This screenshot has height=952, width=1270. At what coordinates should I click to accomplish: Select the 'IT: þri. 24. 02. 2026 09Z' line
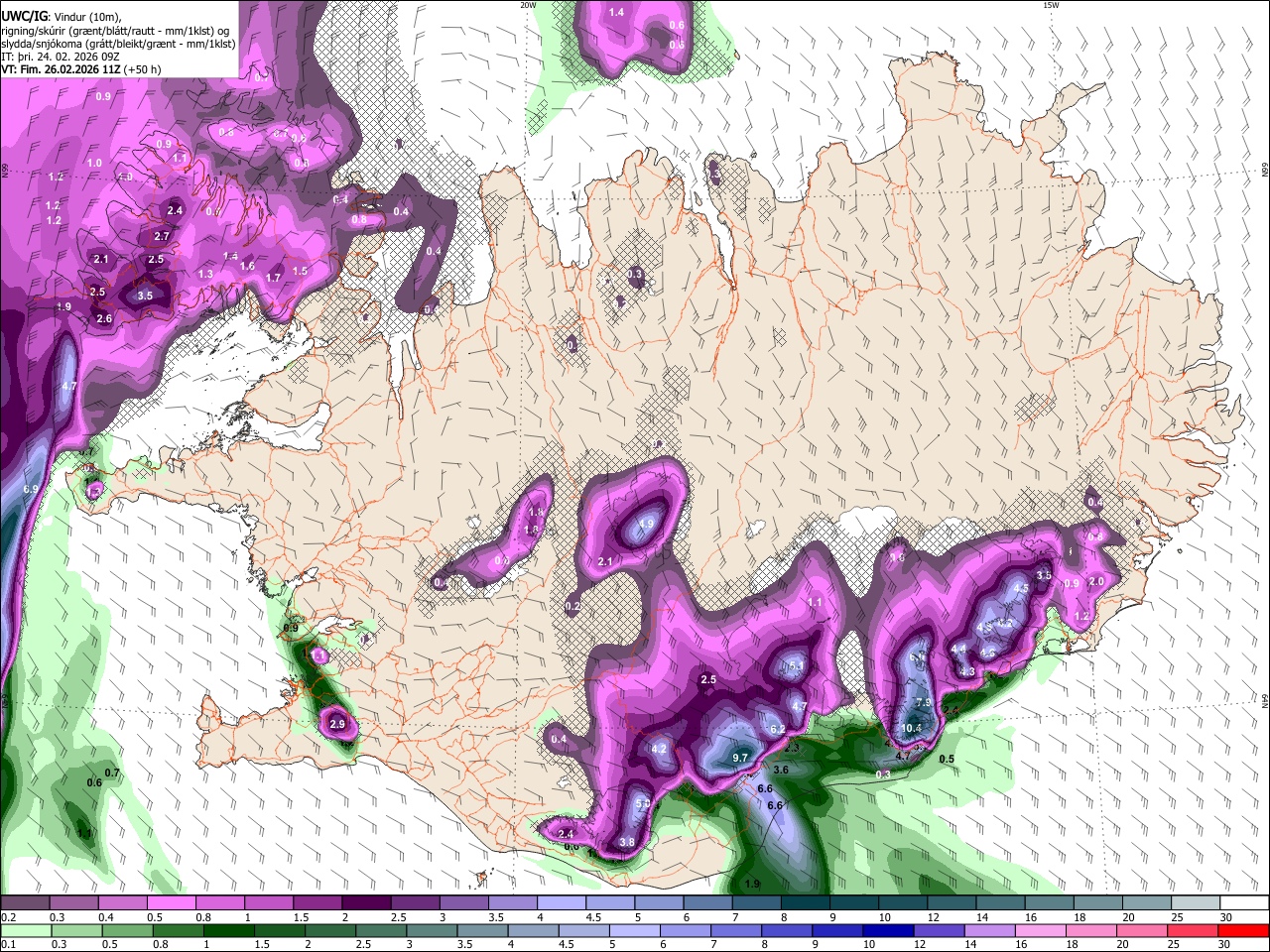61,57
